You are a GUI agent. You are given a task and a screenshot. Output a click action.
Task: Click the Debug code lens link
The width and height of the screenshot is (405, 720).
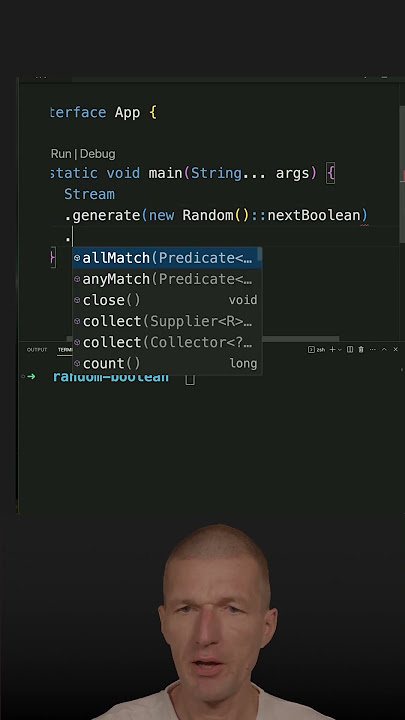click(97, 154)
